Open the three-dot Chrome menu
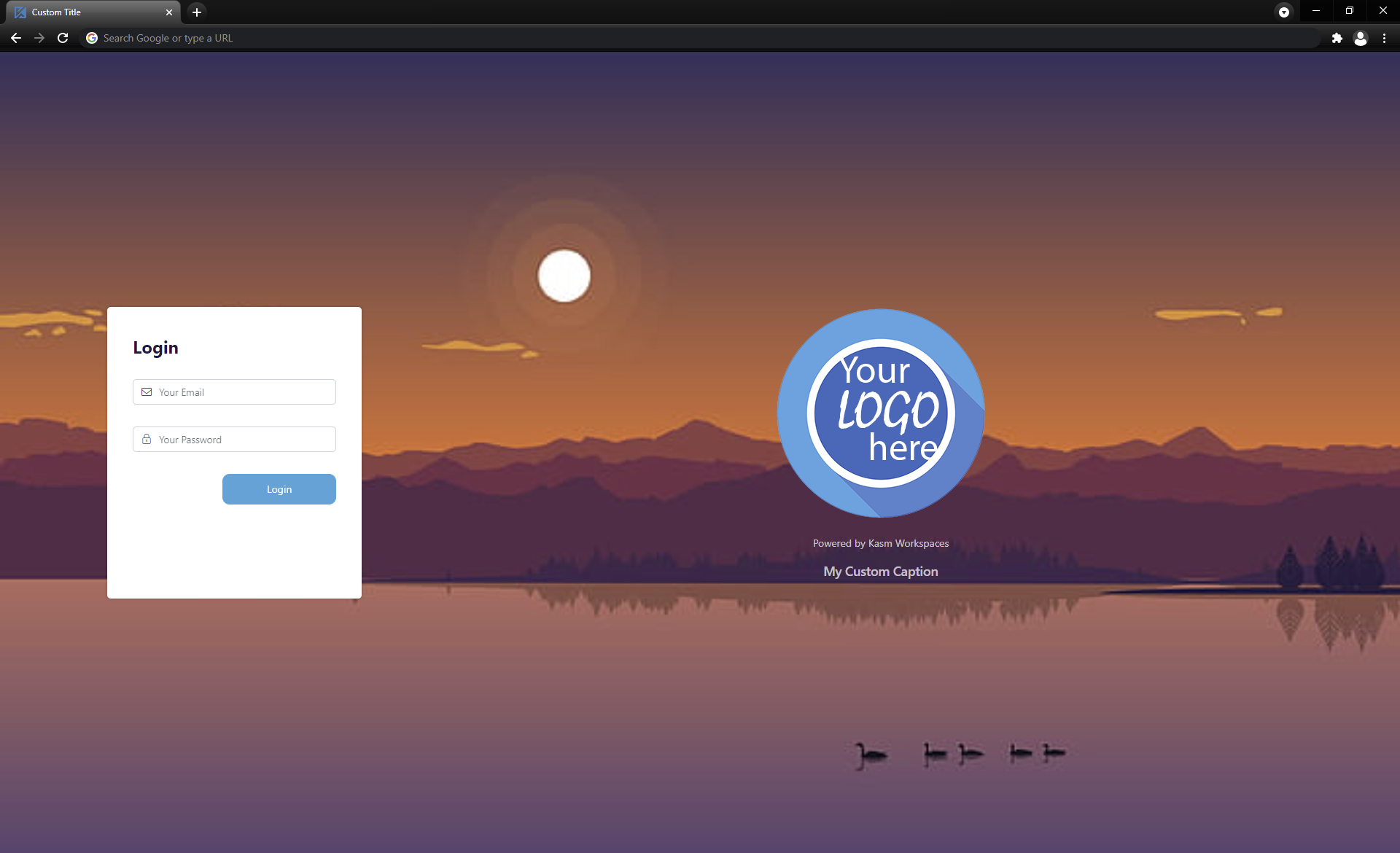 point(1384,38)
